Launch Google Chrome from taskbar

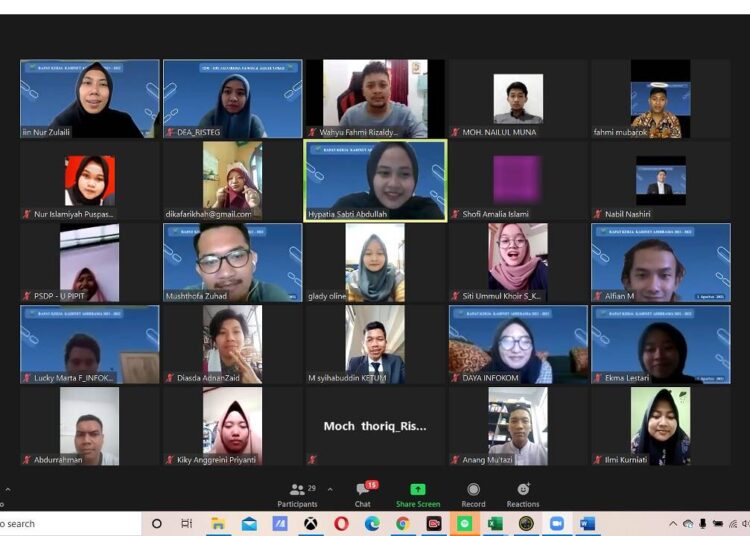402,524
